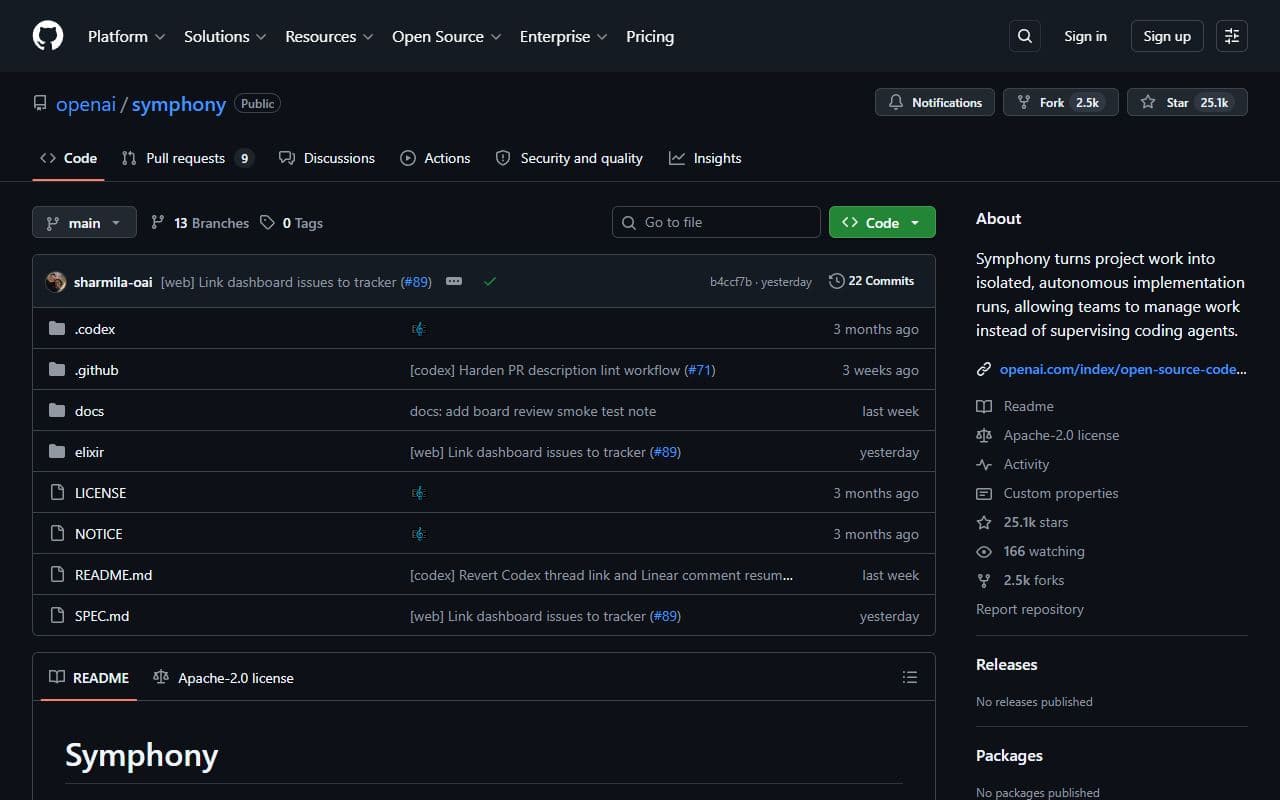Open the Report repository link
Viewport: 1280px width, 800px height.
pyautogui.click(x=1030, y=609)
